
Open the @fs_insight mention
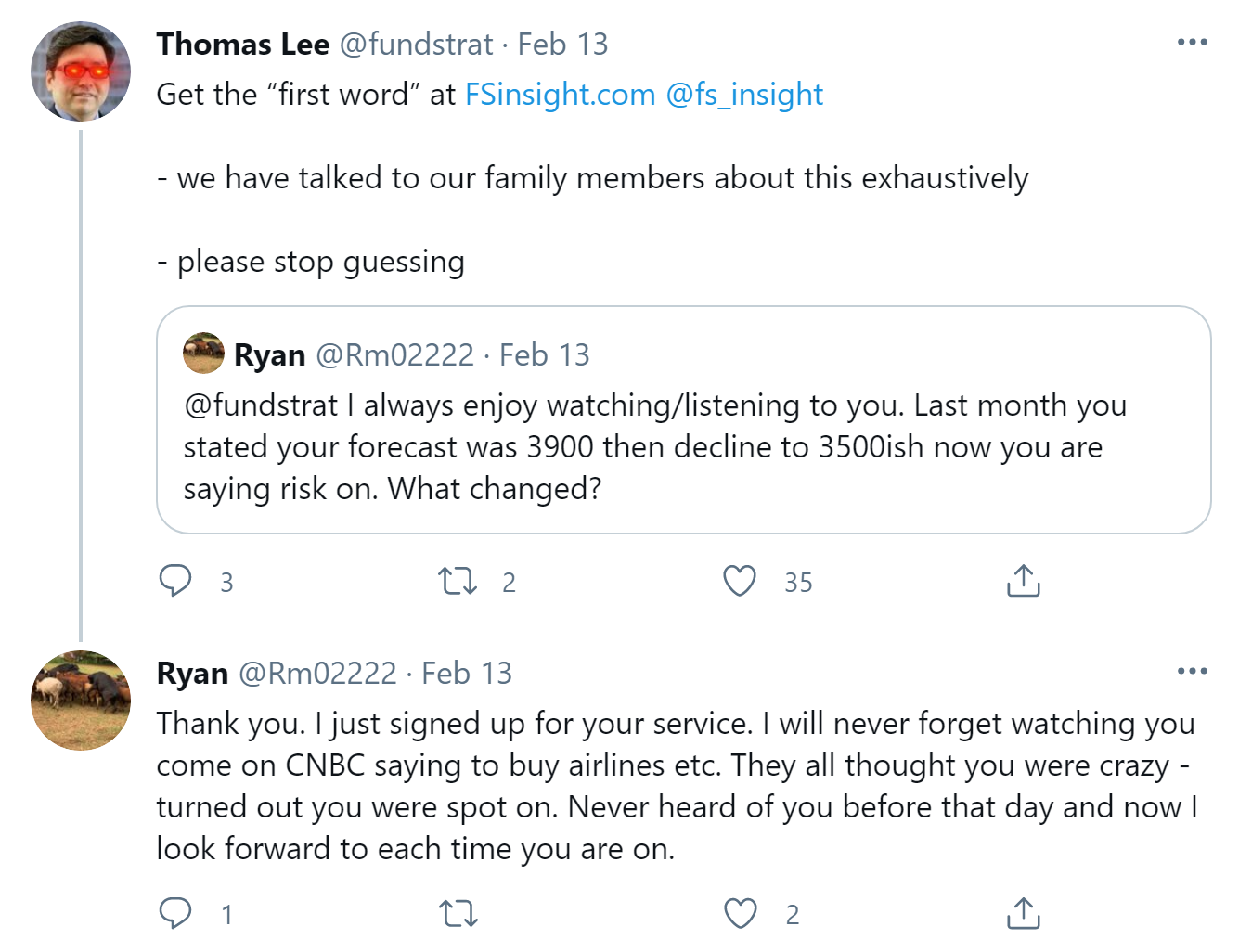click(x=744, y=94)
